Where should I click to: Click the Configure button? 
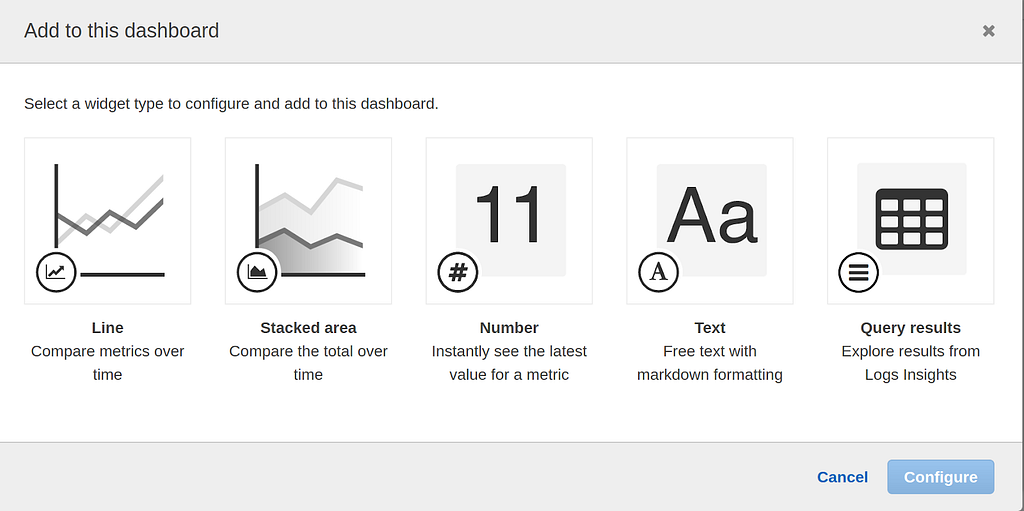coord(940,477)
